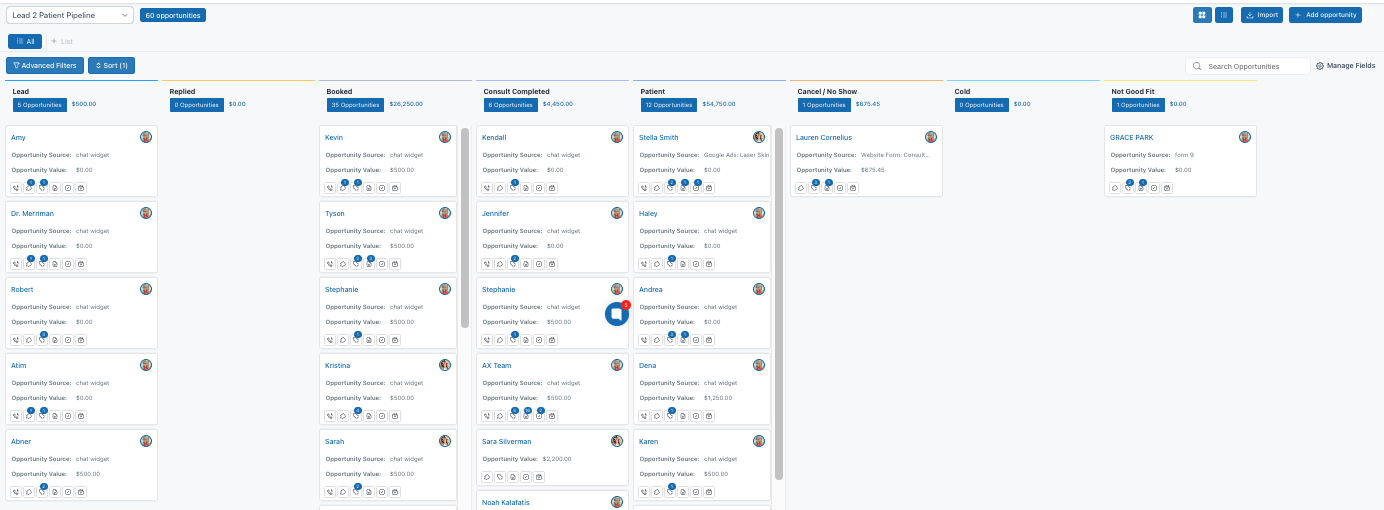The height and width of the screenshot is (510, 1384).
Task: Click the tags icon on Amy's card
Action: (42, 188)
